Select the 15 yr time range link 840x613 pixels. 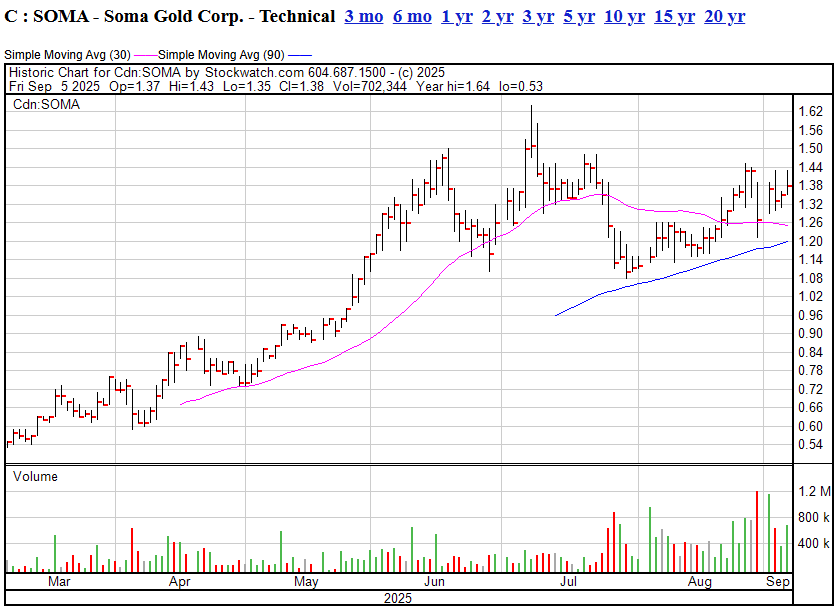(x=674, y=17)
